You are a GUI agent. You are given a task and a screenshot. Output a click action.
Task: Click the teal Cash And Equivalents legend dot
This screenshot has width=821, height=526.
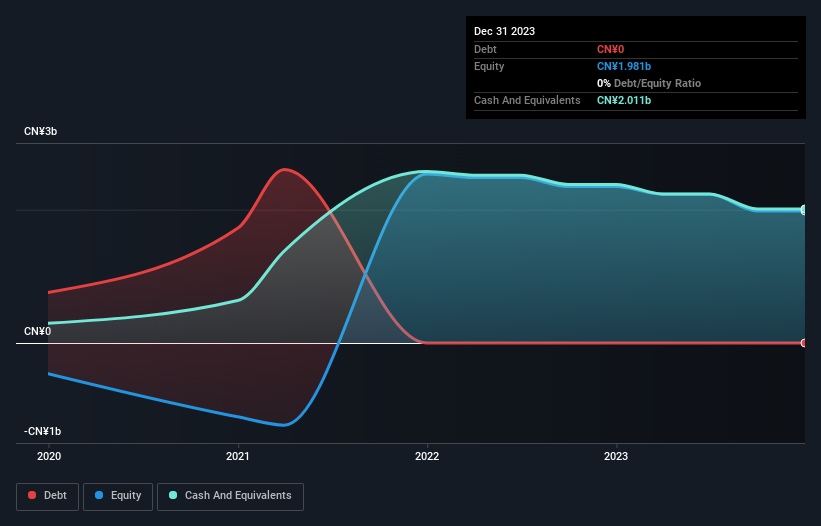coord(173,495)
